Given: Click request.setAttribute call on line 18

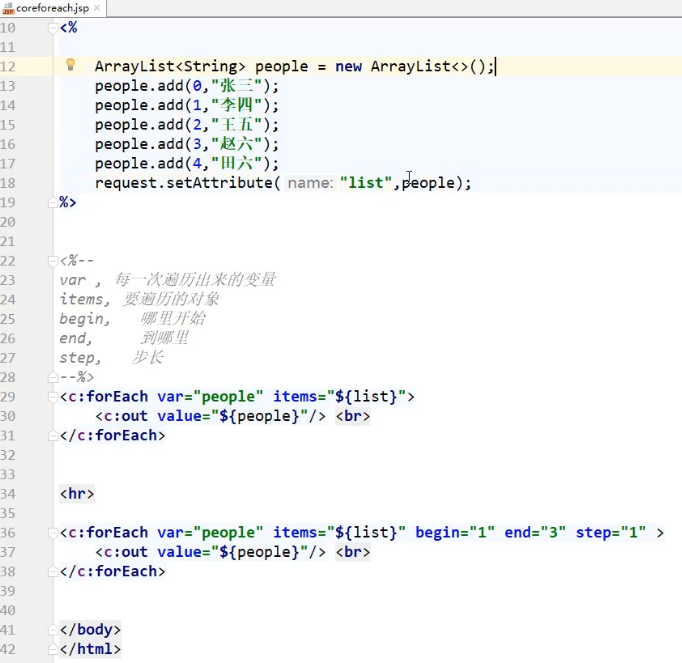Looking at the screenshot, I should (x=184, y=183).
